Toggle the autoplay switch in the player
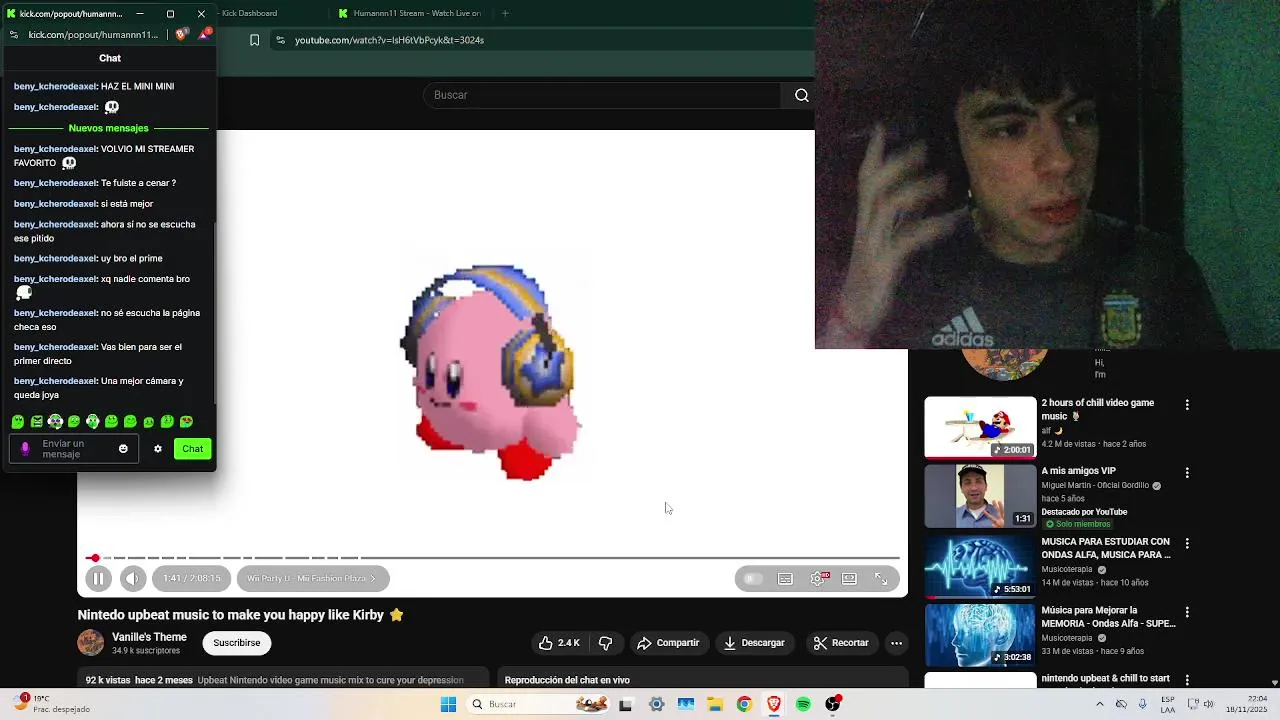 coord(752,578)
